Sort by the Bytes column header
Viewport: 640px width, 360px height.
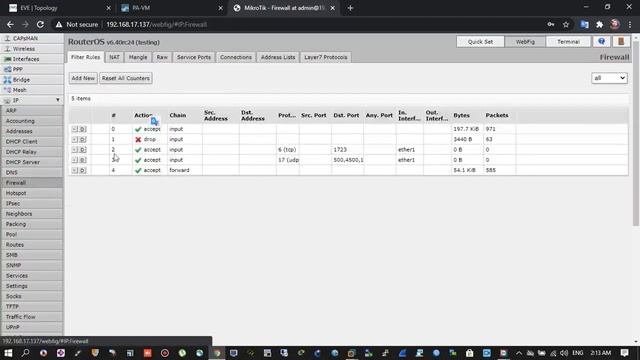pyautogui.click(x=461, y=116)
